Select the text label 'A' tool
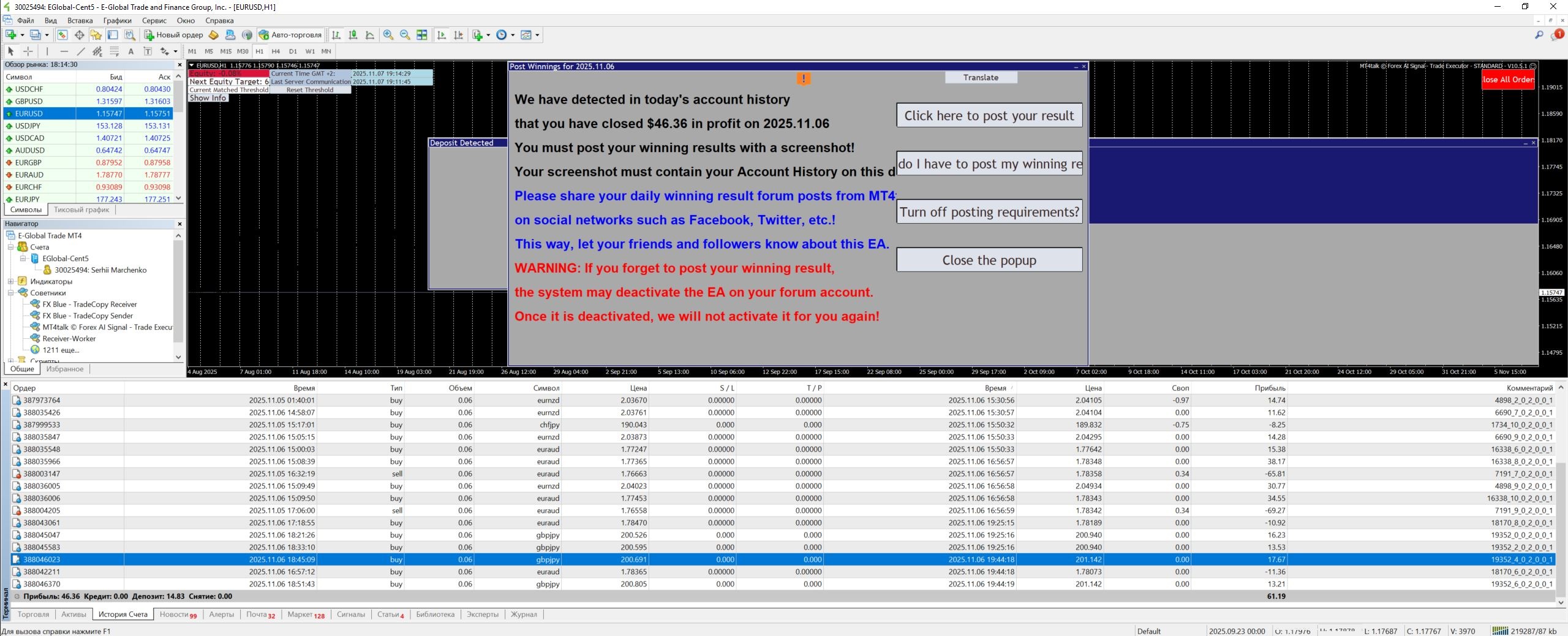The height and width of the screenshot is (636, 1568). 130,51
